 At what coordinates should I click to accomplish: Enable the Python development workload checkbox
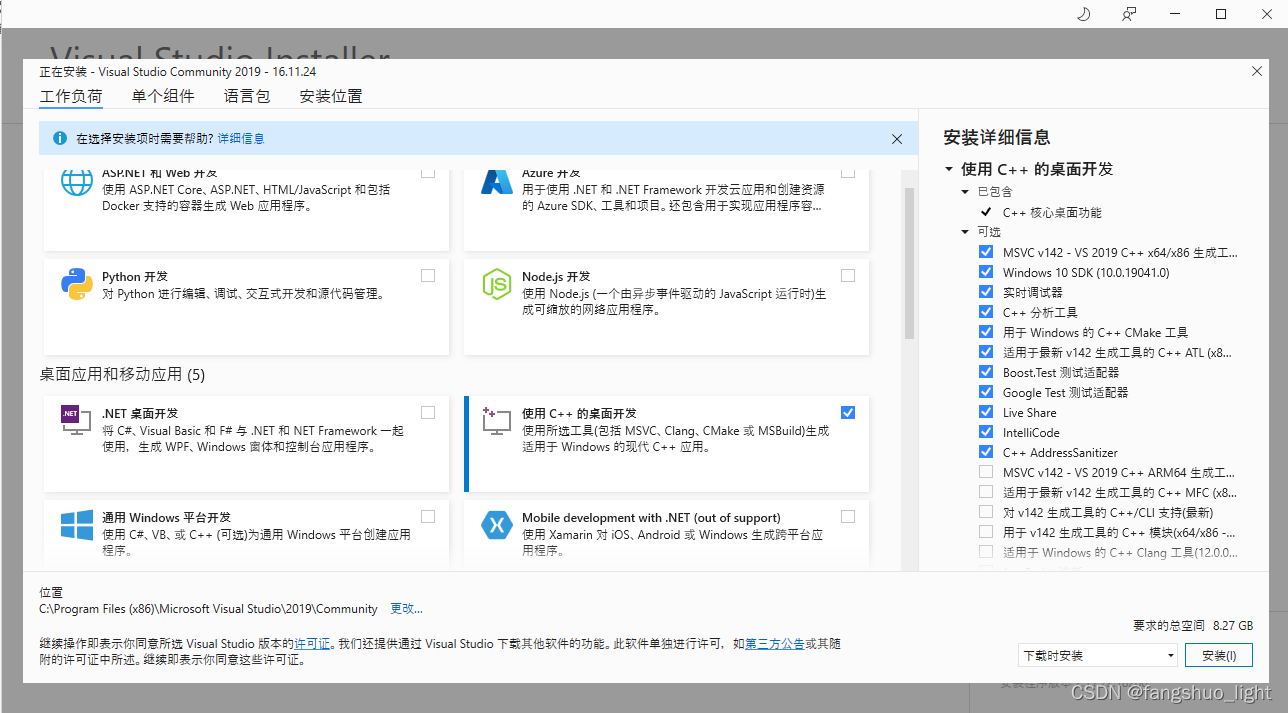tap(428, 275)
